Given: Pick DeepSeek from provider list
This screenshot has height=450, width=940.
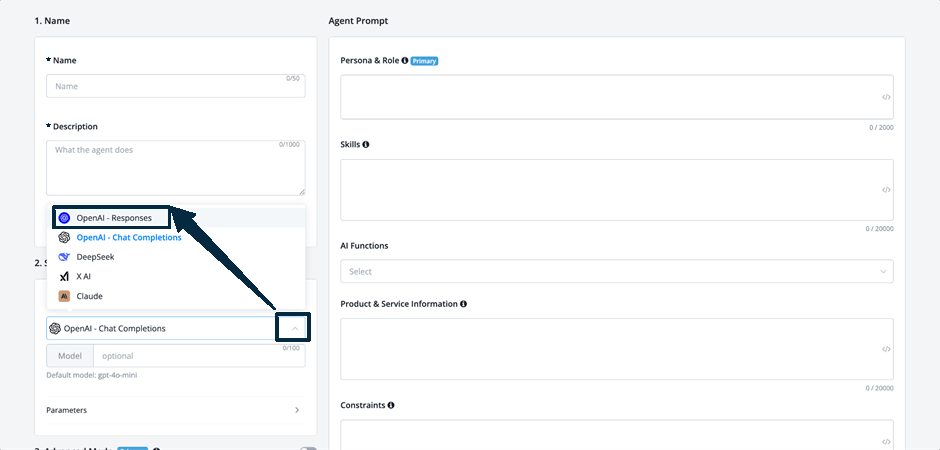Looking at the screenshot, I should point(176,257).
